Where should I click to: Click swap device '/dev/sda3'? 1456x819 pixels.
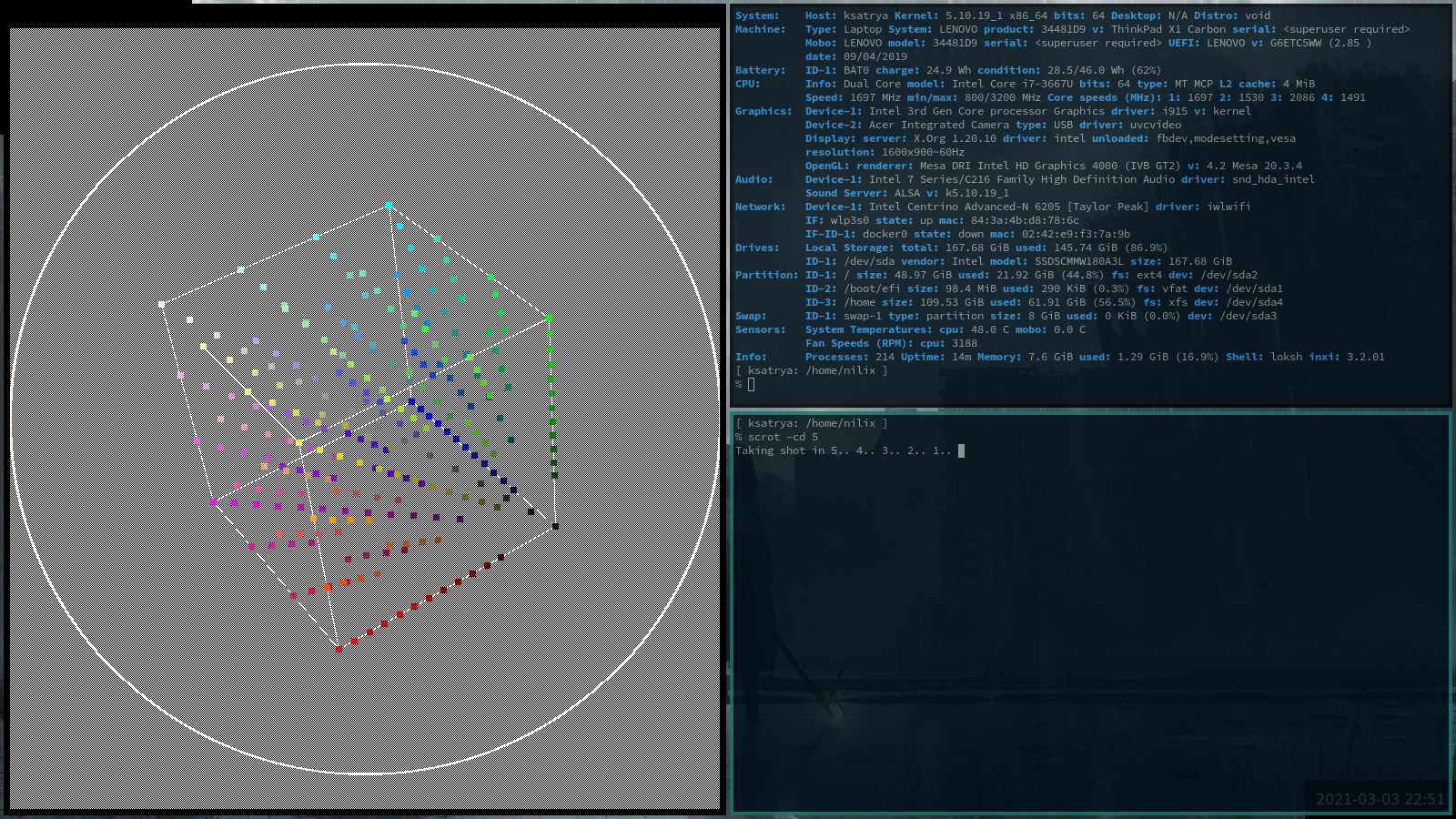tap(1248, 316)
